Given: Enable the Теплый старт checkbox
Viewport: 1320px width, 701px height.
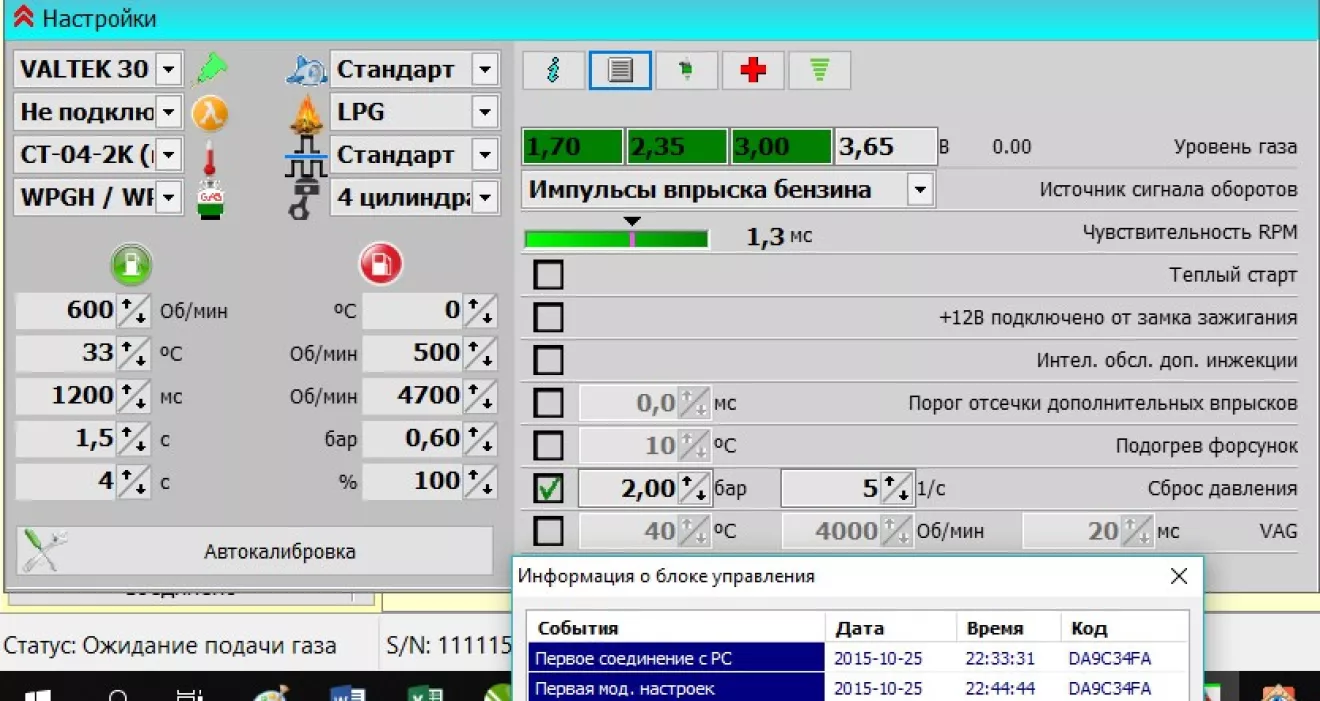Looking at the screenshot, I should coord(548,275).
